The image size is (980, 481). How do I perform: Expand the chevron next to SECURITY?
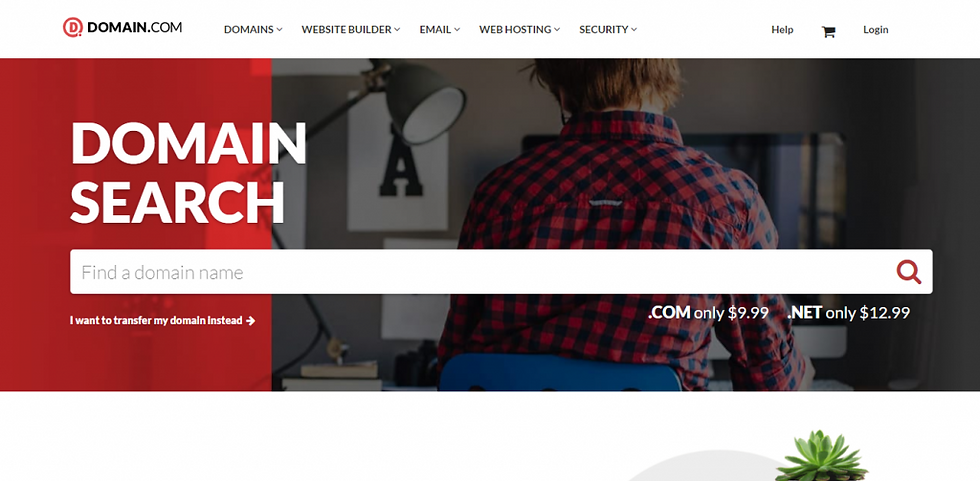tap(634, 29)
